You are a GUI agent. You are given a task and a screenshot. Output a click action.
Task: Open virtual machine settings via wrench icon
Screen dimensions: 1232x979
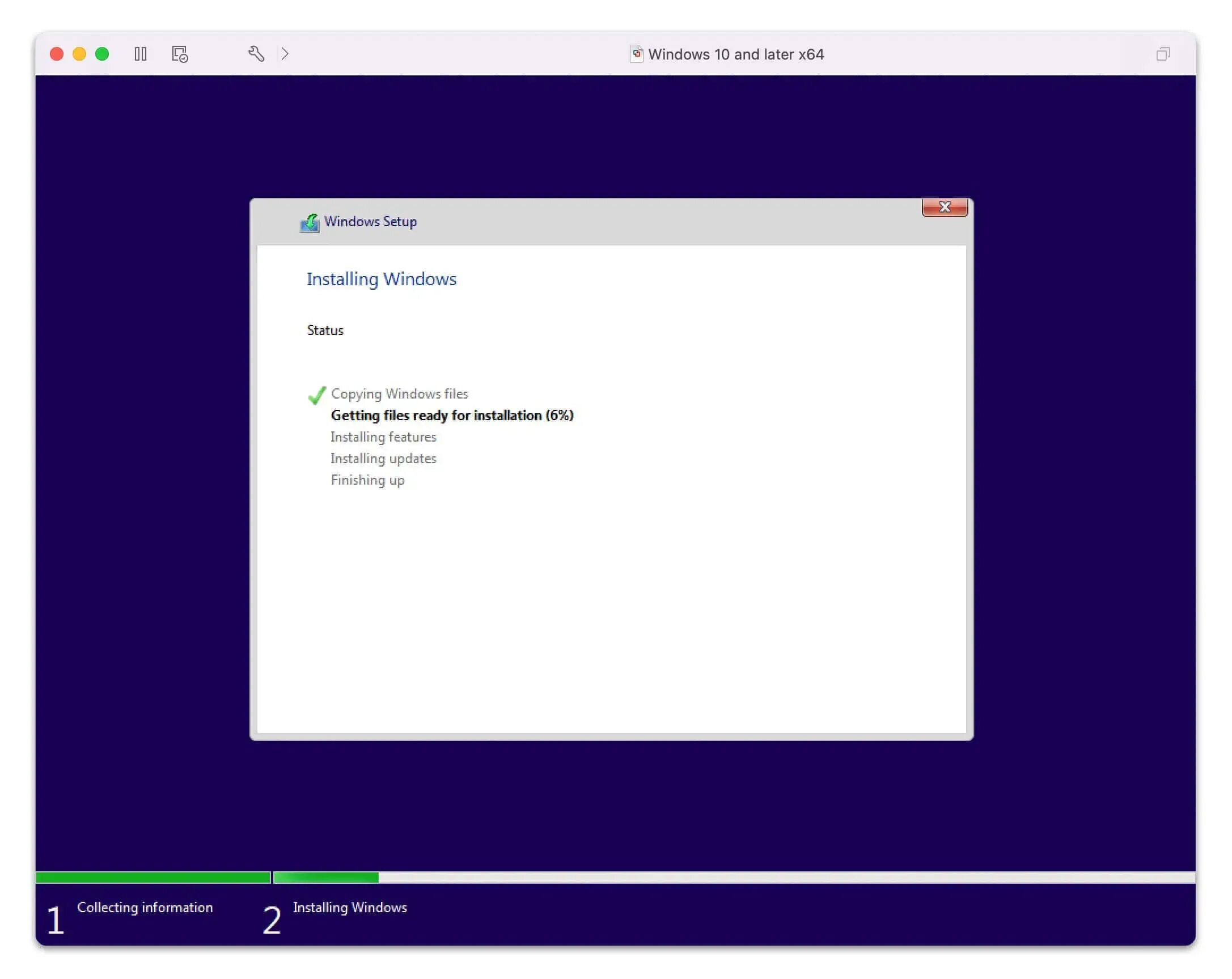coord(257,54)
